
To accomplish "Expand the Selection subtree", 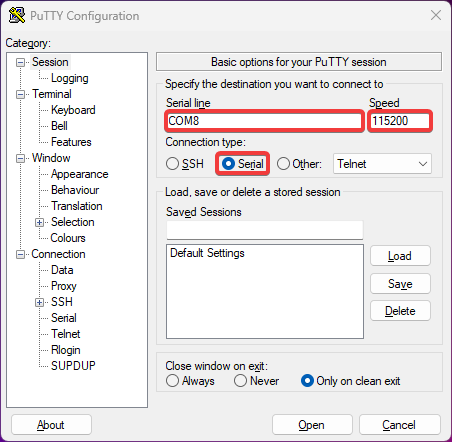I will pyautogui.click(x=39, y=222).
